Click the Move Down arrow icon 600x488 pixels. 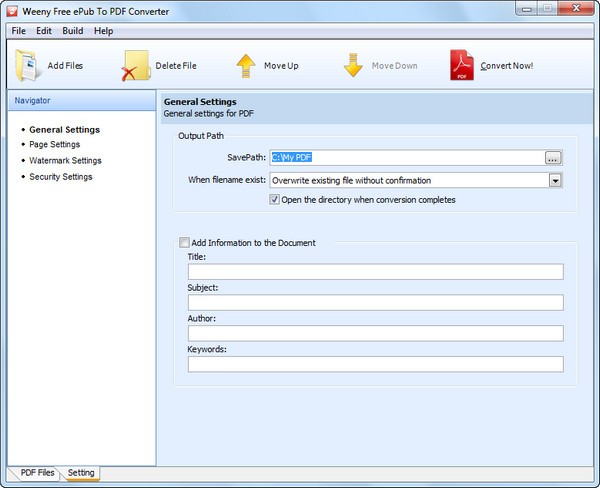[x=352, y=66]
